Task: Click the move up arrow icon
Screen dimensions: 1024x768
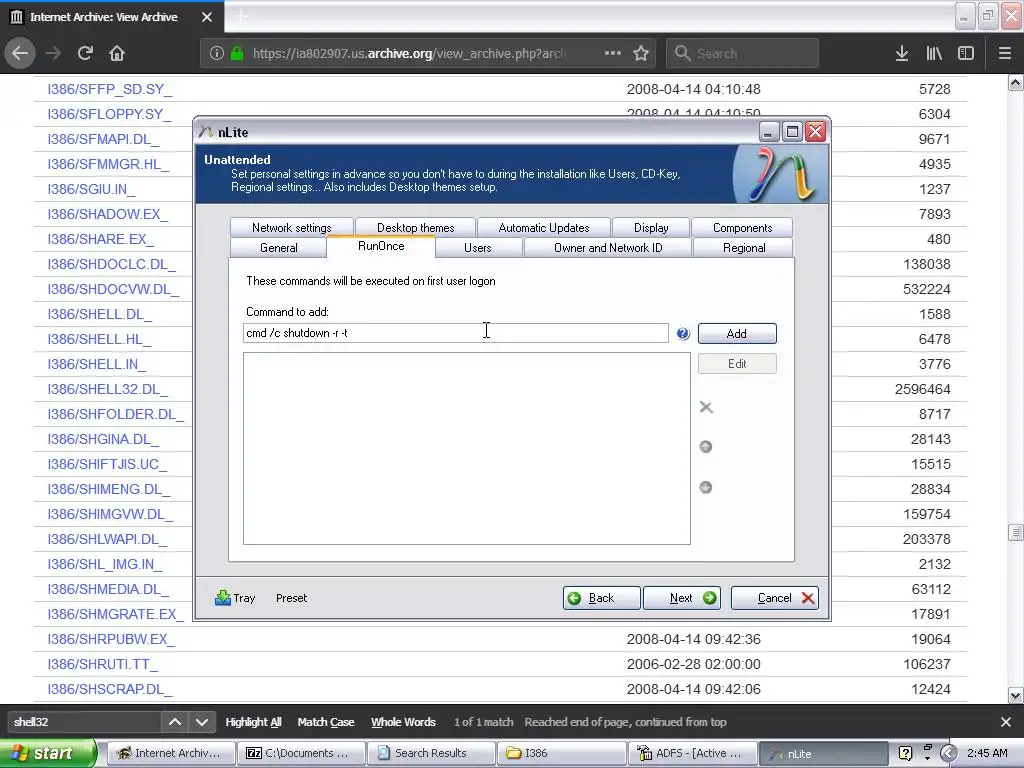Action: (706, 447)
